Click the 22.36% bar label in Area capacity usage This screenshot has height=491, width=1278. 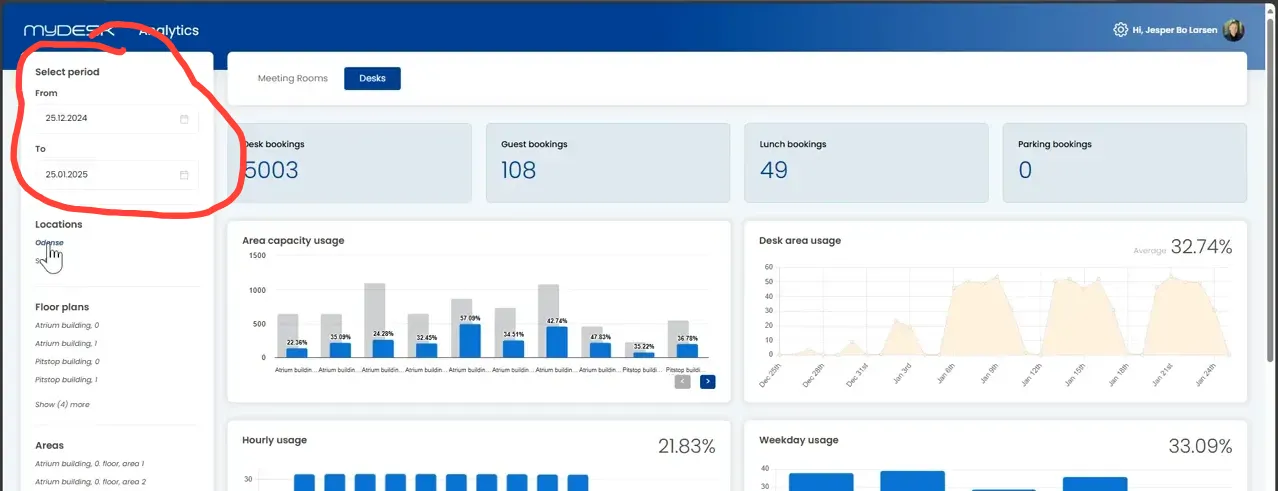pyautogui.click(x=296, y=342)
